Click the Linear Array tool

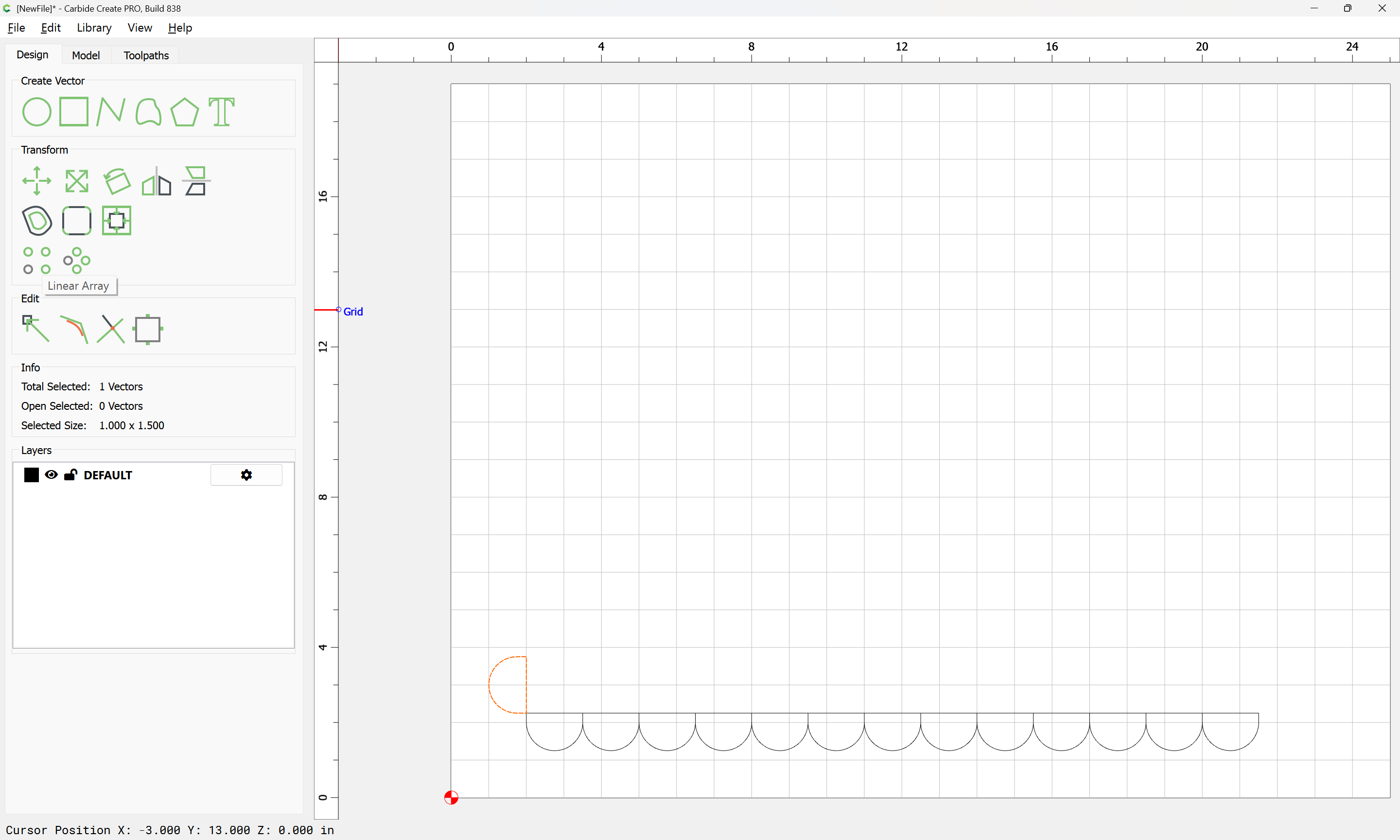pyautogui.click(x=36, y=261)
